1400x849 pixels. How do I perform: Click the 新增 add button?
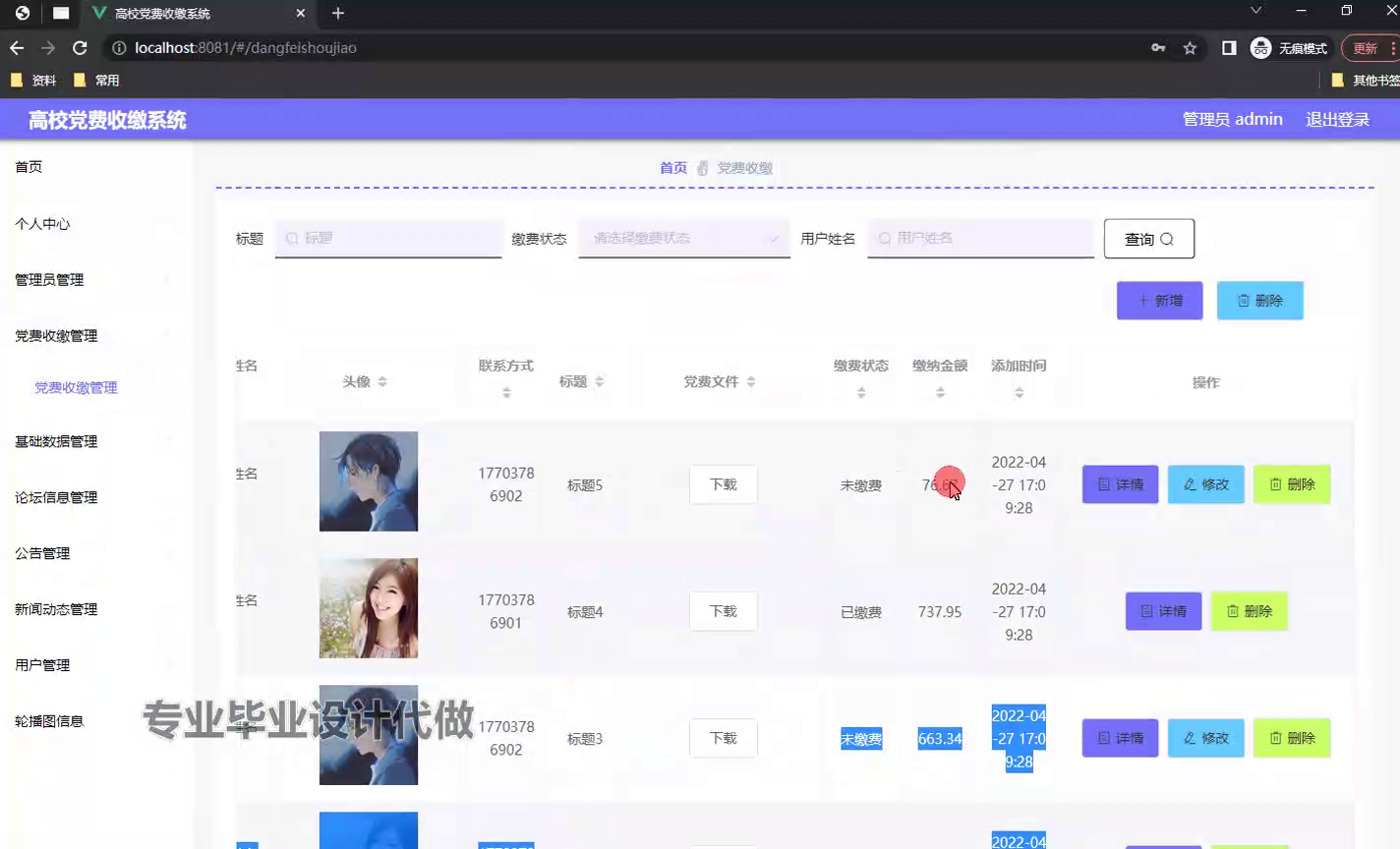[x=1160, y=301]
